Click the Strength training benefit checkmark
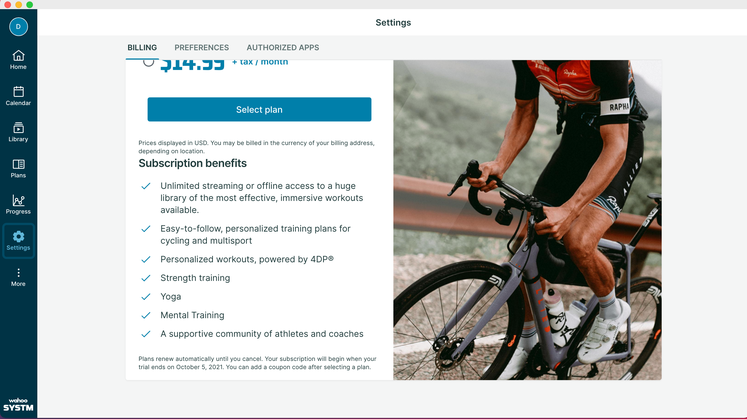Screen dimensions: 747x419 click(x=146, y=278)
